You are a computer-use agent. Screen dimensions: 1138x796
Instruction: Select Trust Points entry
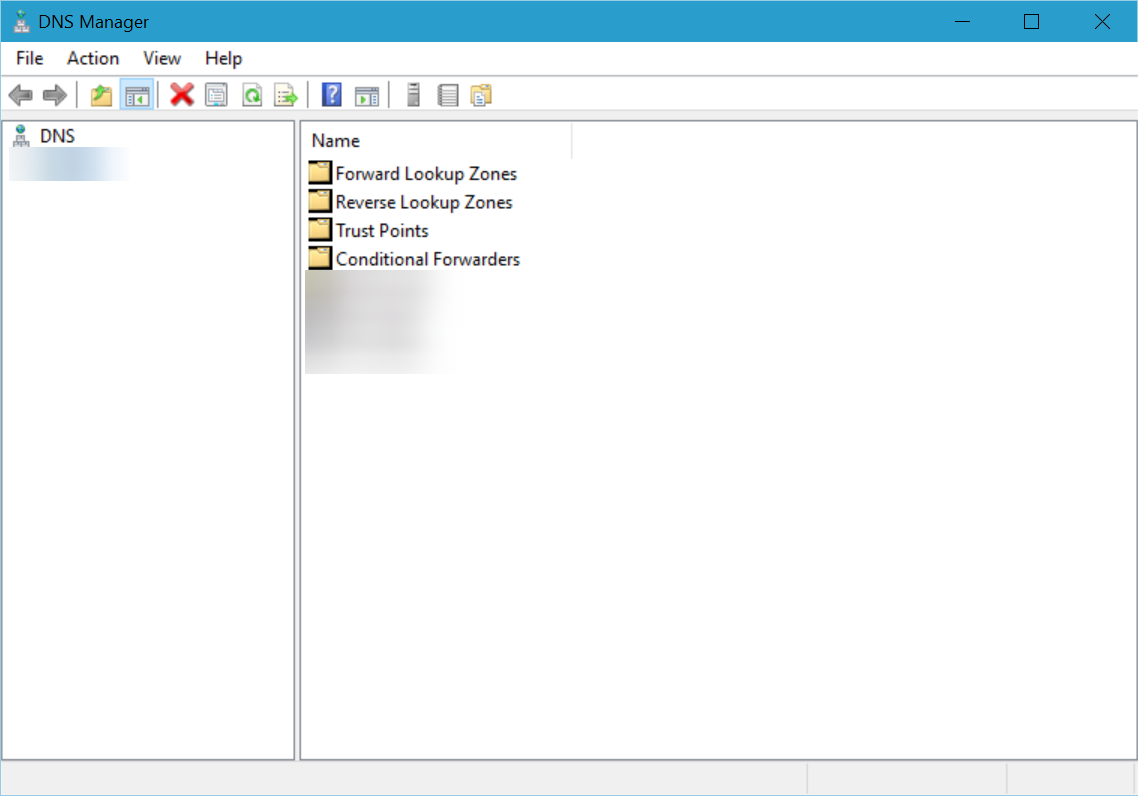click(x=382, y=230)
